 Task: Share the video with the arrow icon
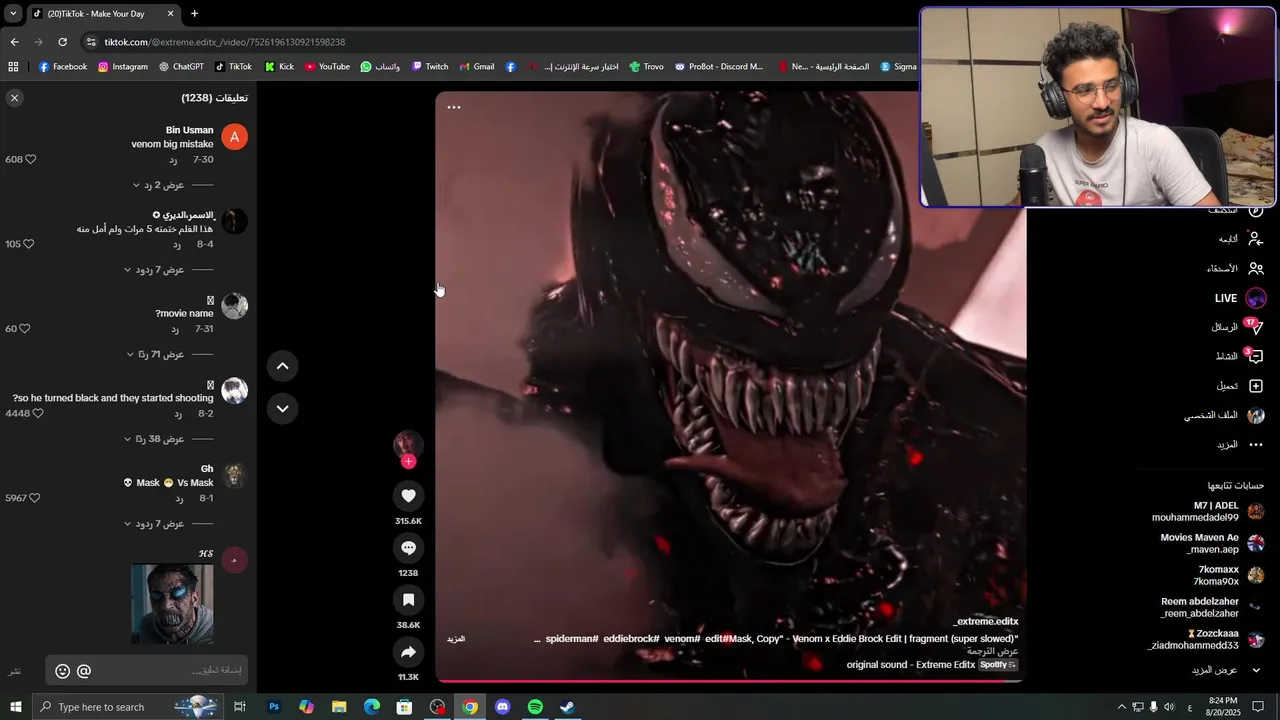(x=408, y=652)
